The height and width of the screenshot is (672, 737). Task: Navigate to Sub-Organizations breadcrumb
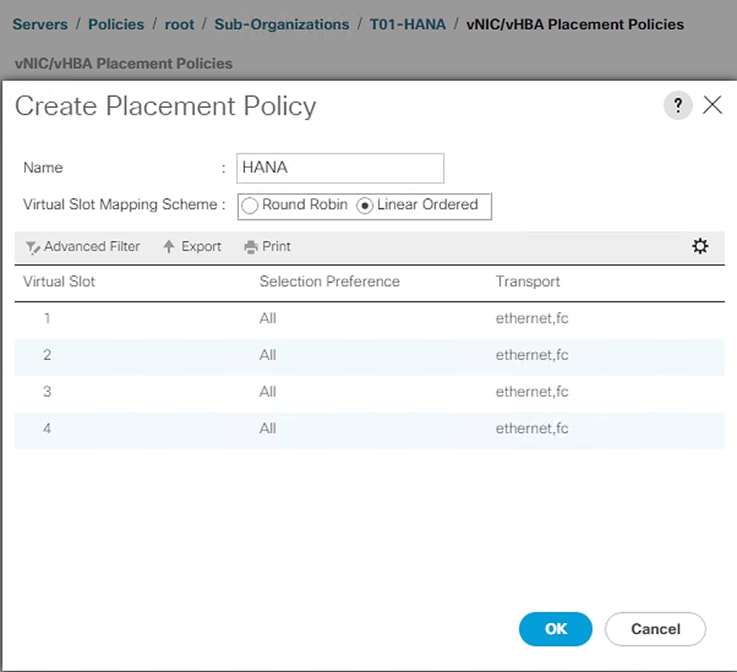[282, 23]
